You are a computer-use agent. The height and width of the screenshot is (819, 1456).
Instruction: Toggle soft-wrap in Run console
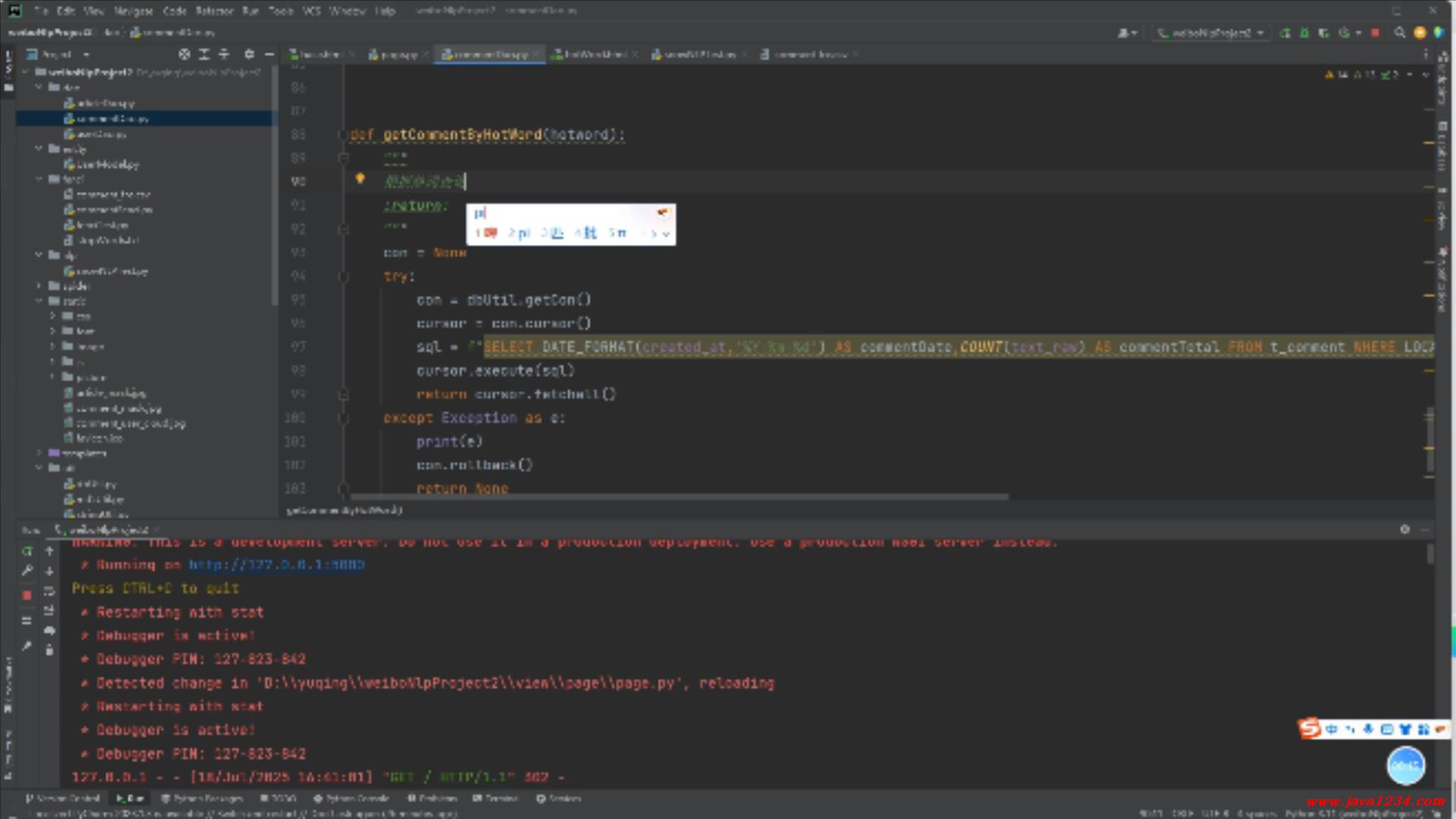tap(49, 591)
